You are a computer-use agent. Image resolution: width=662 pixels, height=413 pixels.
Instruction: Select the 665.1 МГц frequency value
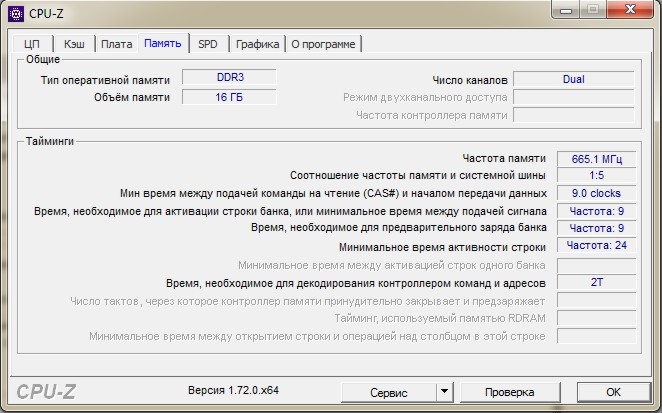click(x=597, y=159)
